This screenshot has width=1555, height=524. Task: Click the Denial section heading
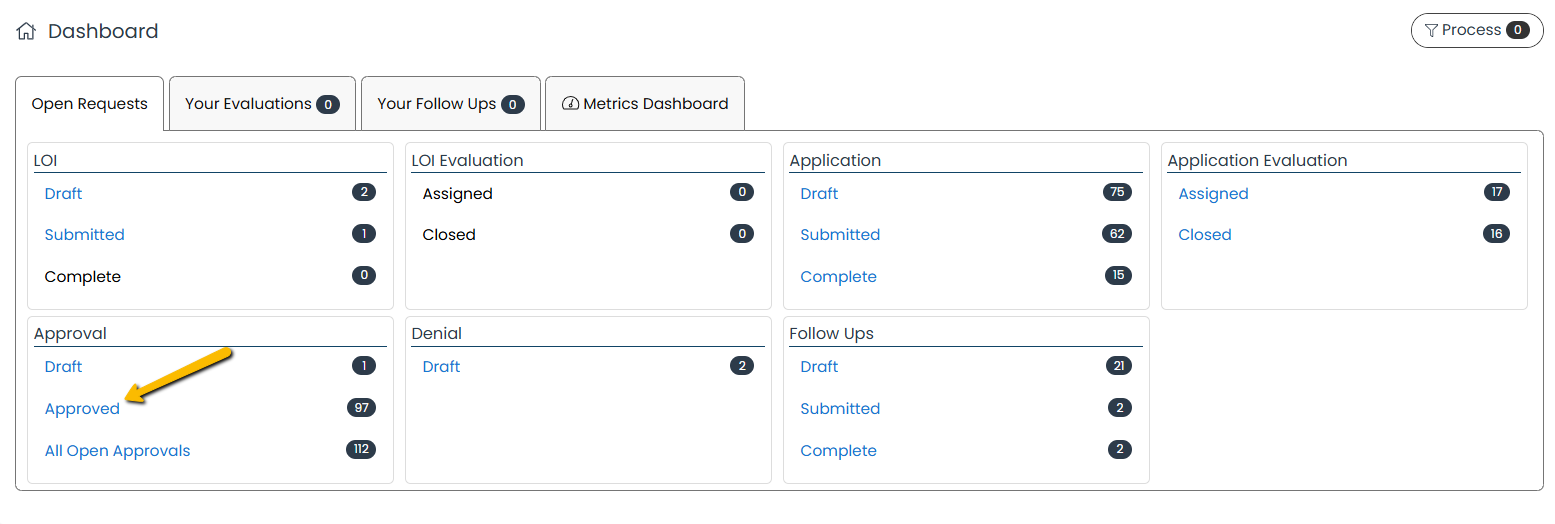tap(437, 334)
